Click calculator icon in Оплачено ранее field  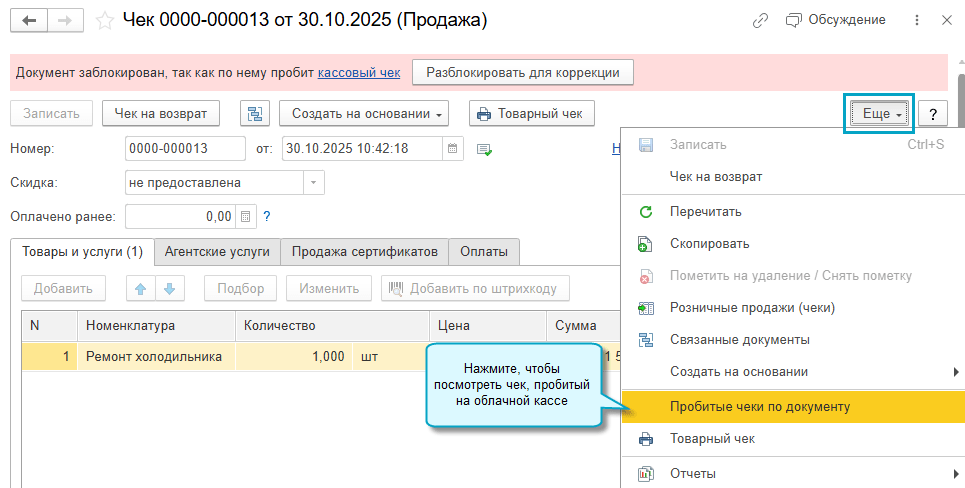247,216
